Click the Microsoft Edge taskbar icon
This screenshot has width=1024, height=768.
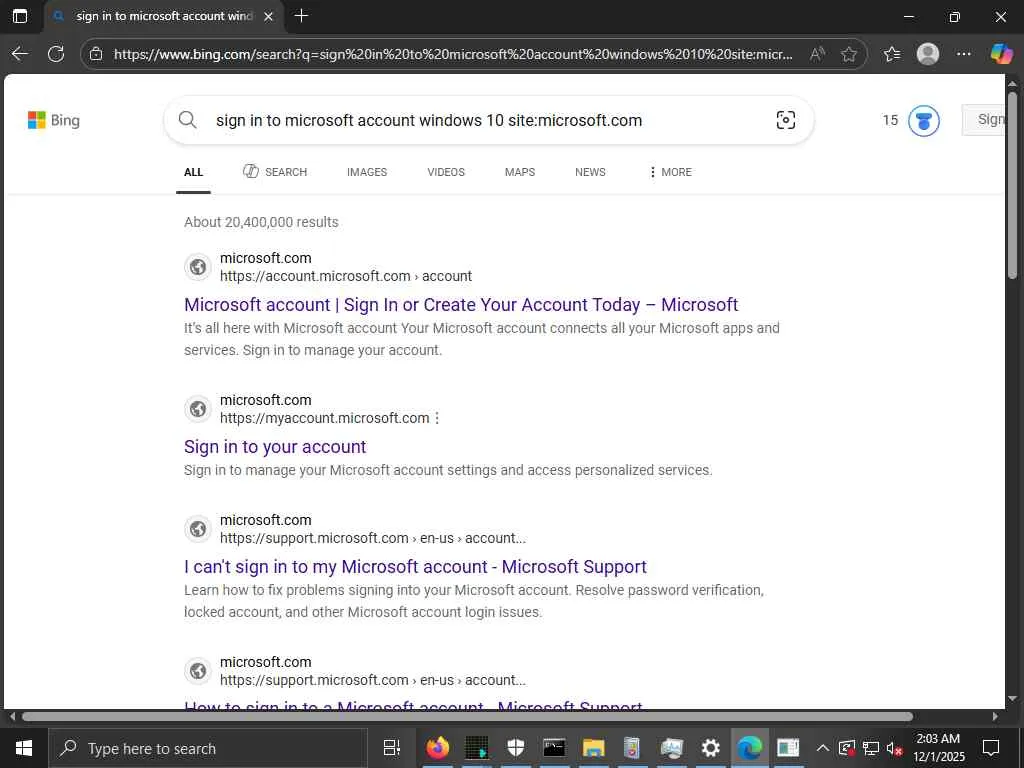click(749, 748)
